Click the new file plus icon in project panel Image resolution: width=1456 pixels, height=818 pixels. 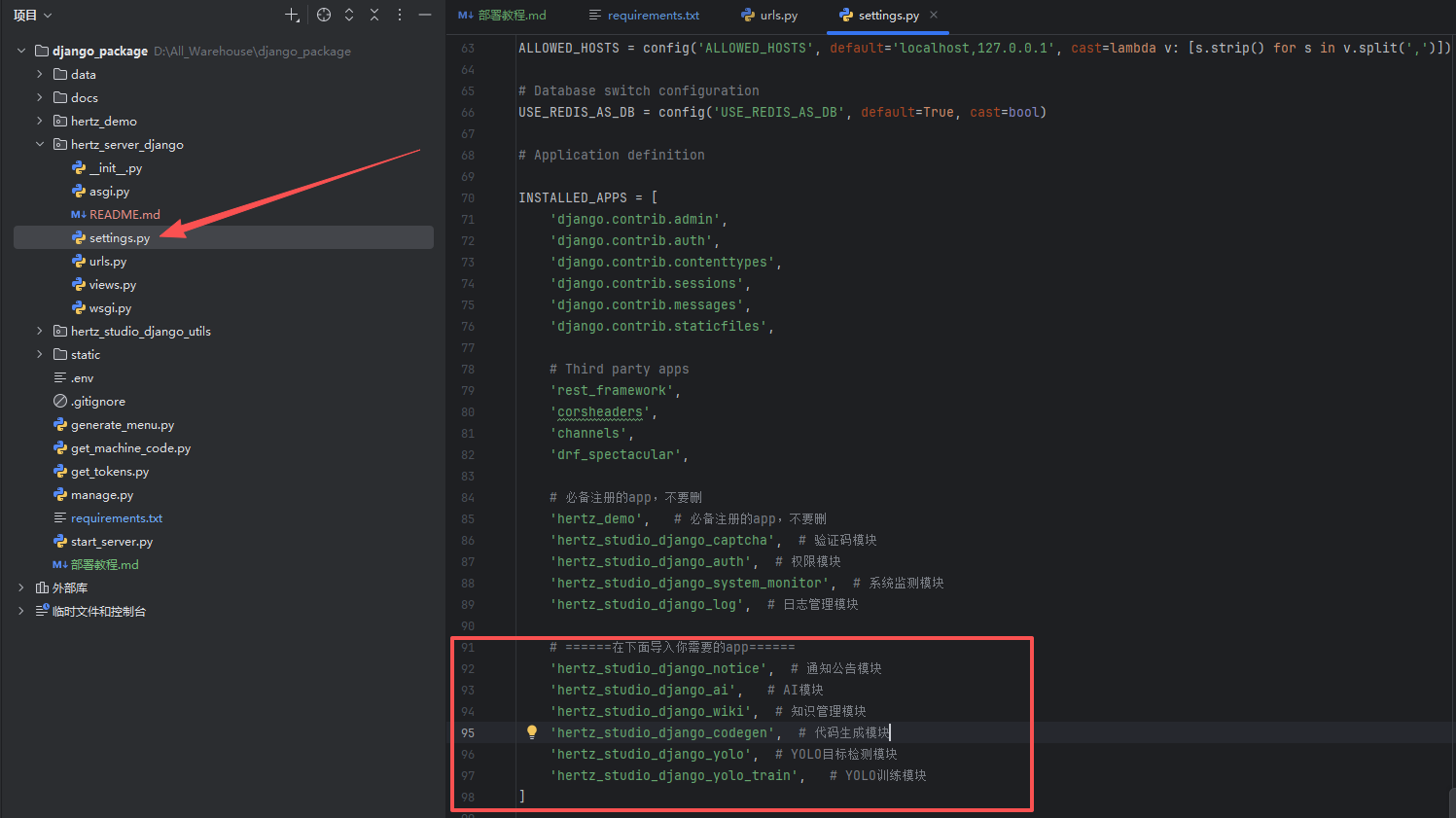pyautogui.click(x=292, y=15)
